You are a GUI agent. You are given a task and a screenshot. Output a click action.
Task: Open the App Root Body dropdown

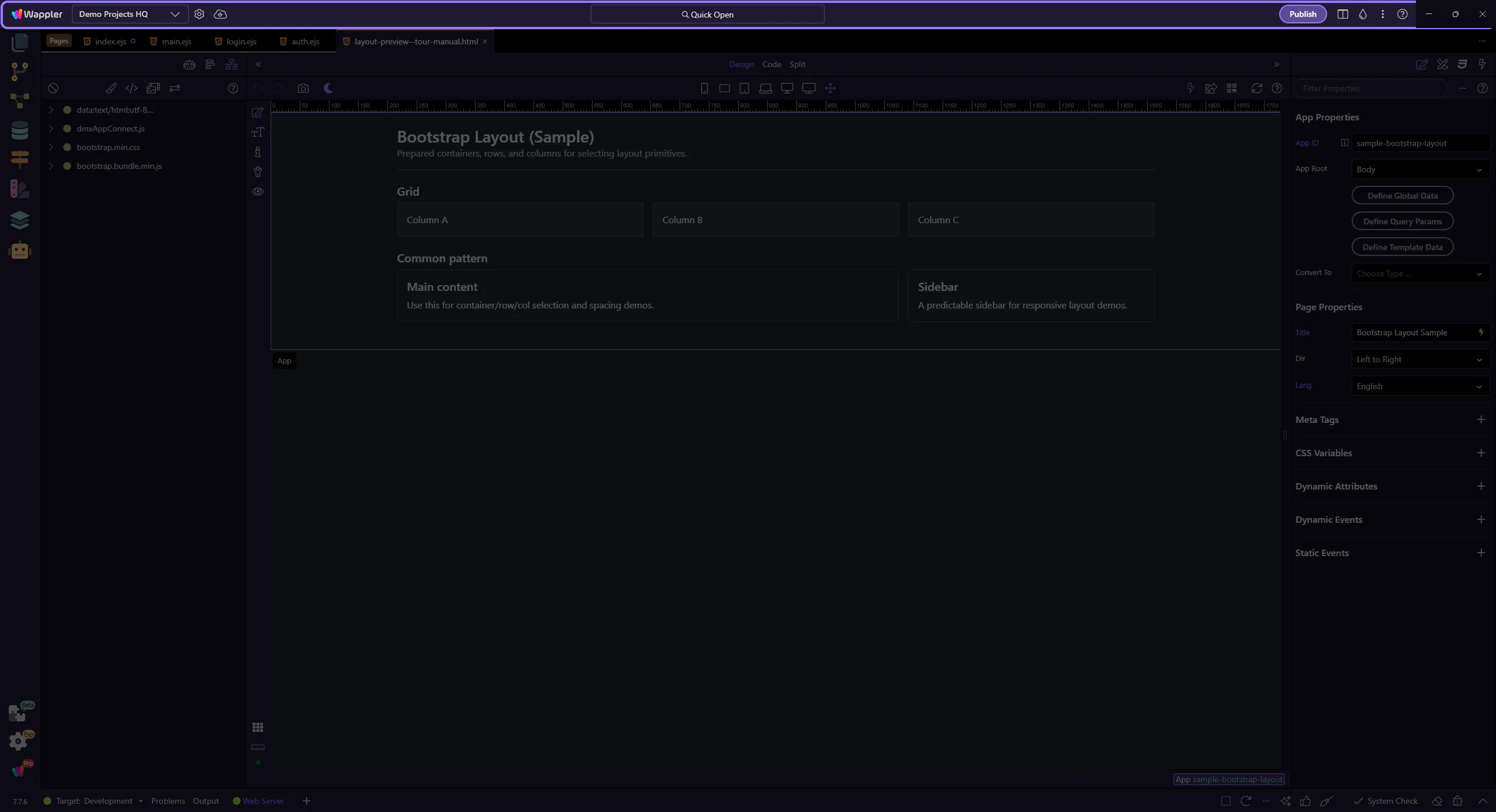click(1419, 169)
